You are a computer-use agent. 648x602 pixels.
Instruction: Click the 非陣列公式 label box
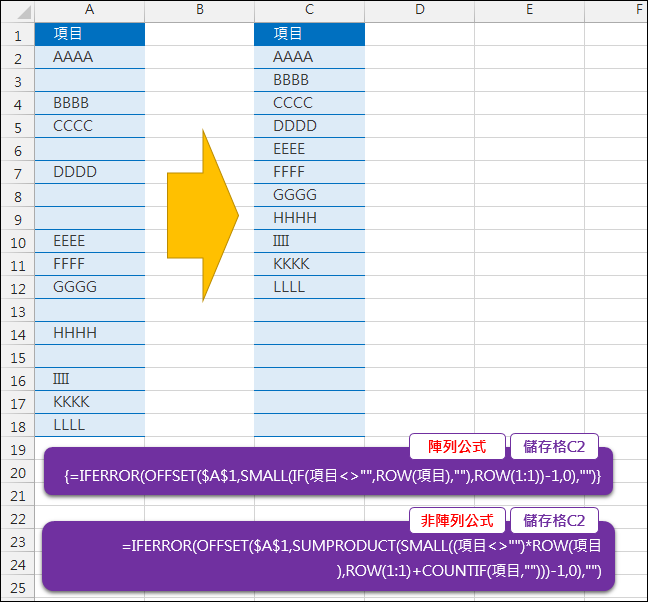(457, 520)
